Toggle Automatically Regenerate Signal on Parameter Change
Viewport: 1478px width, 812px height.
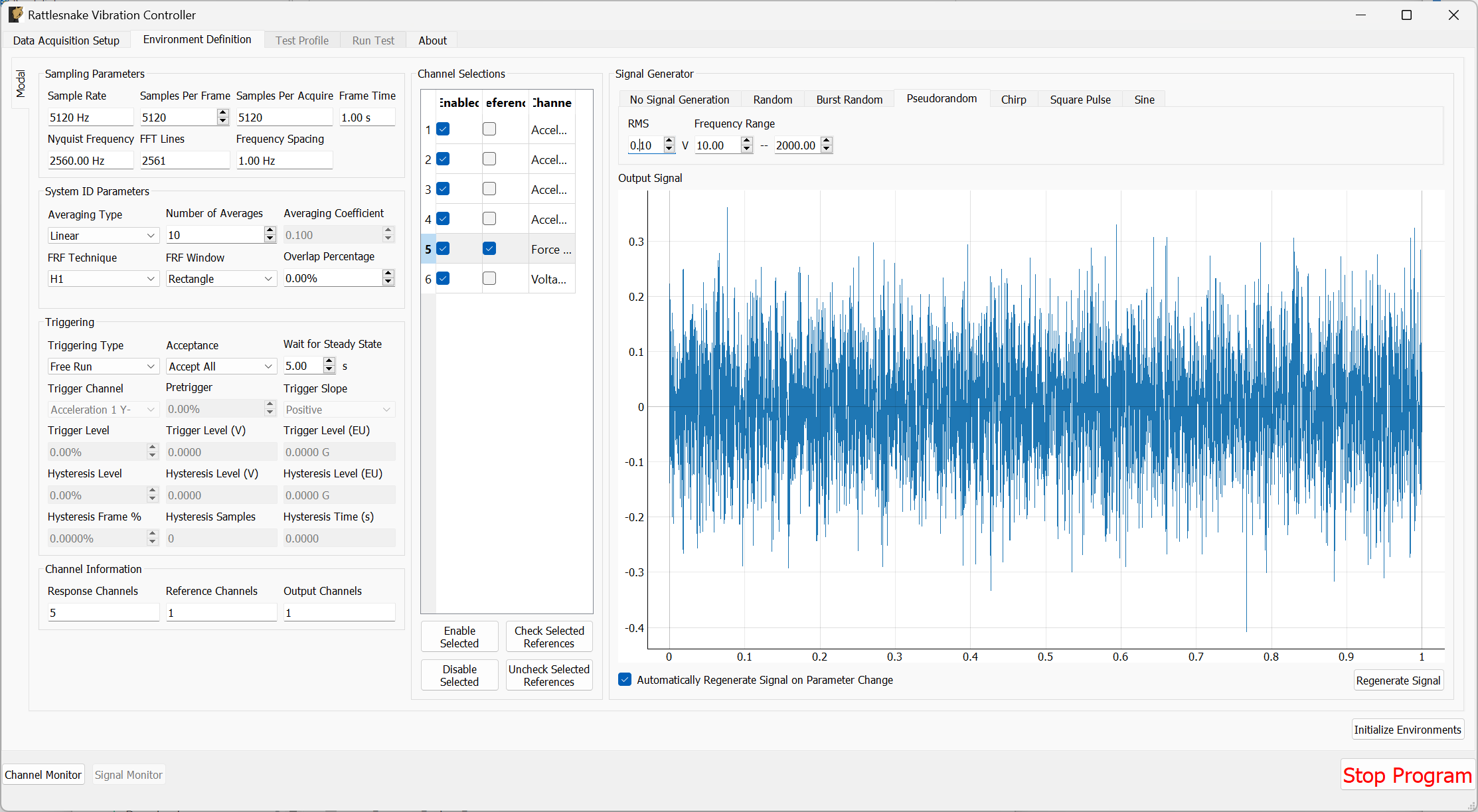[x=625, y=679]
